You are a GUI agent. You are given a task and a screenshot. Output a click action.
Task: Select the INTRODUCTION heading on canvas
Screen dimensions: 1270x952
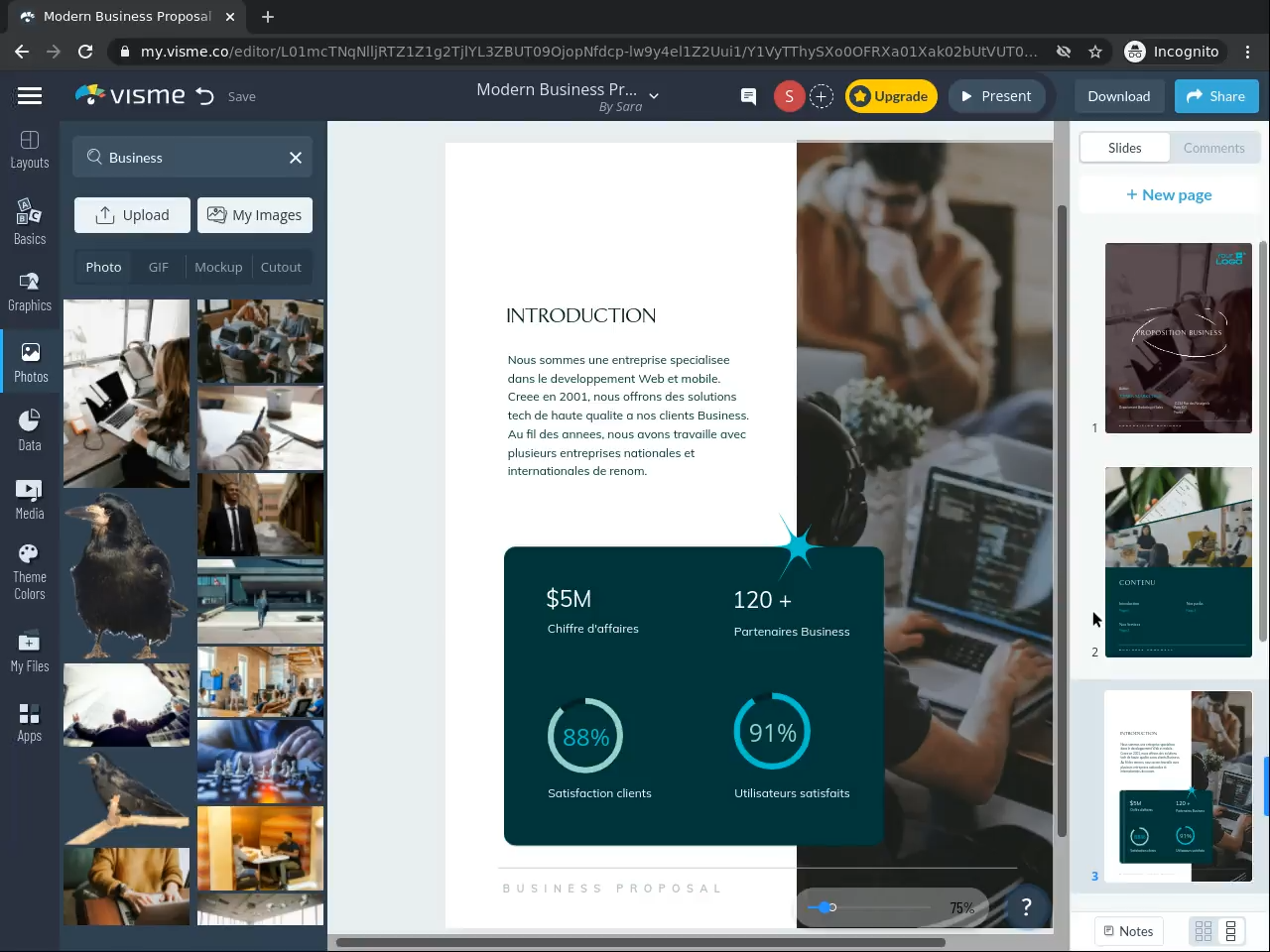click(581, 315)
